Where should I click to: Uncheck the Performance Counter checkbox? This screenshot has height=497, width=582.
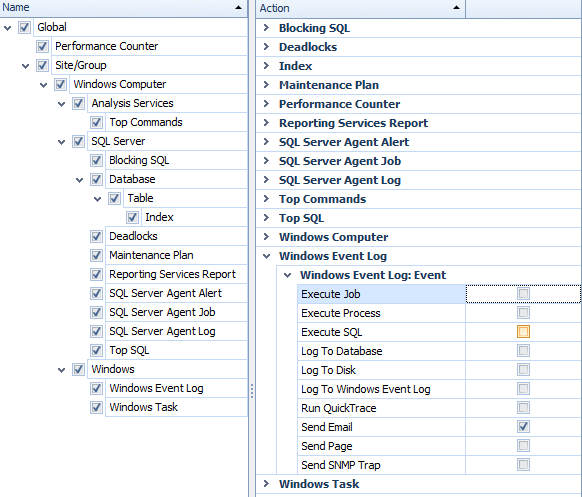coord(42,46)
